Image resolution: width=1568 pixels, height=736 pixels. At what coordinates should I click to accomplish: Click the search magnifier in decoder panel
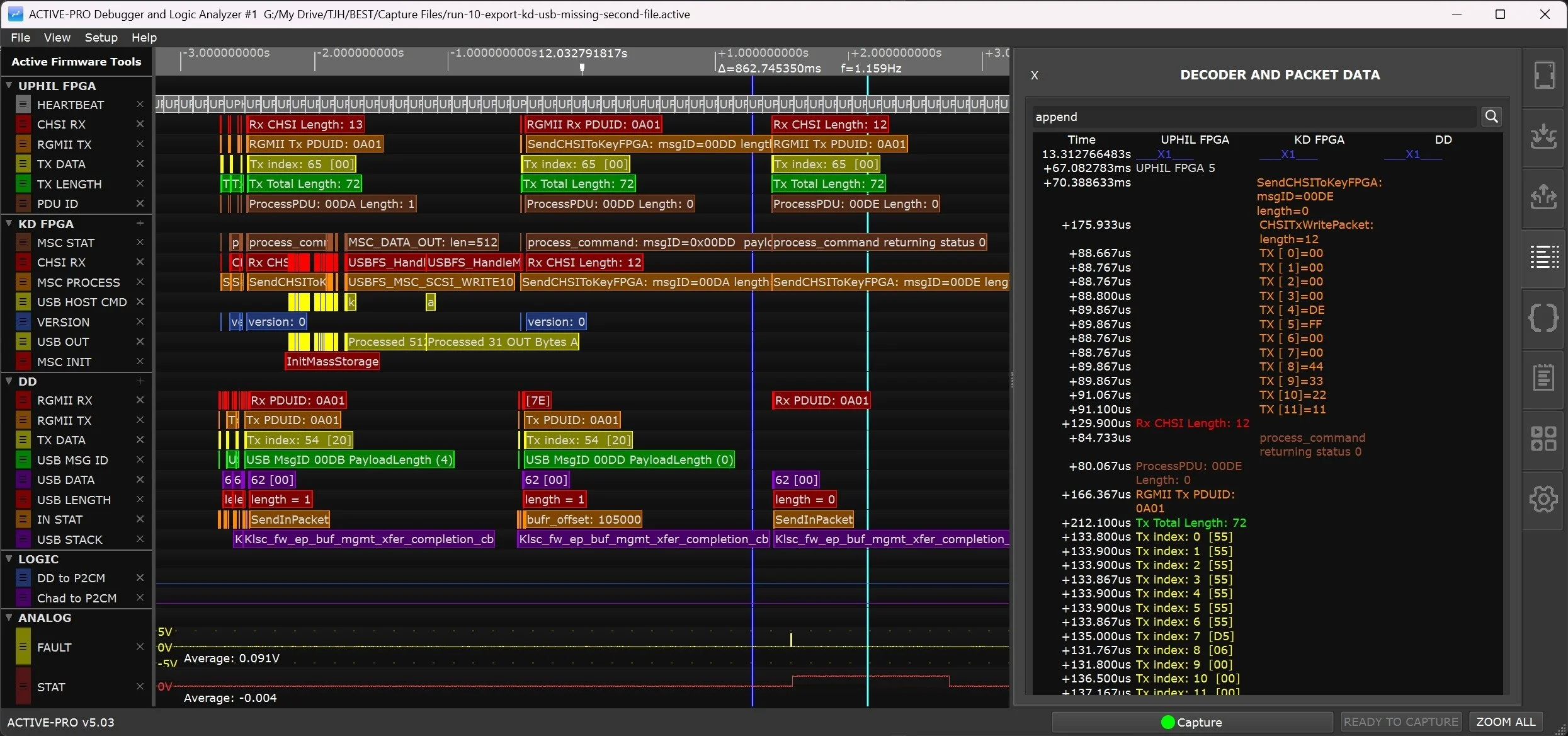coord(1492,116)
